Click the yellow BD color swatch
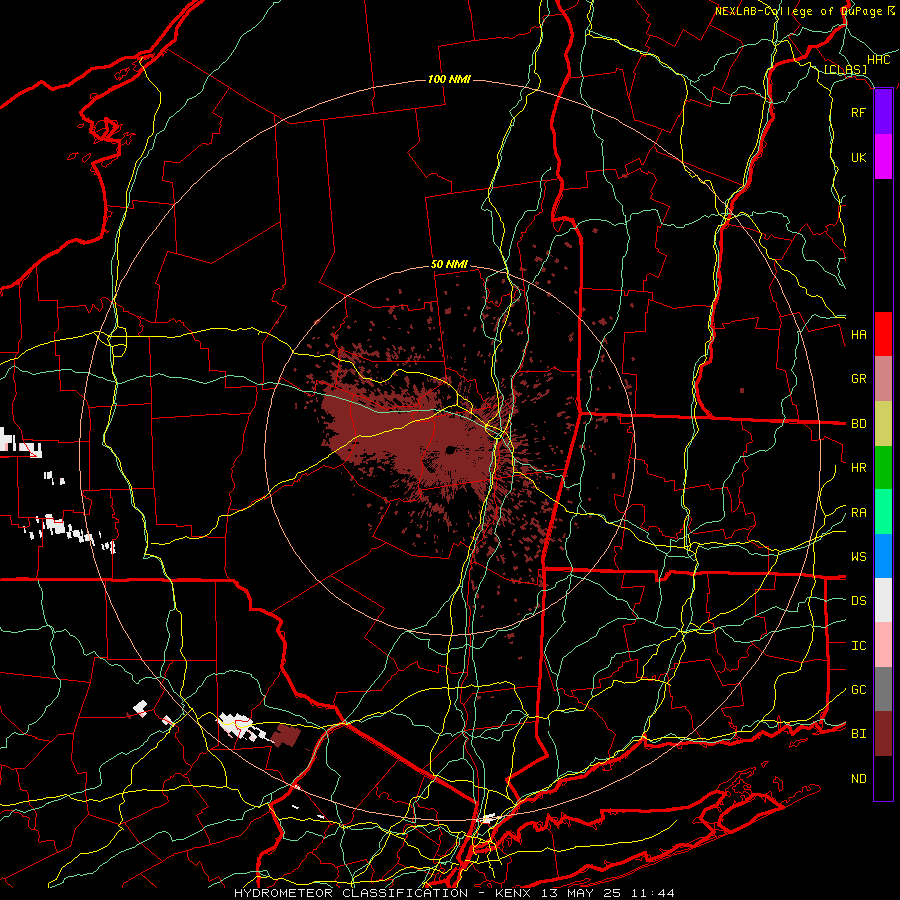This screenshot has width=900, height=900. click(x=883, y=424)
